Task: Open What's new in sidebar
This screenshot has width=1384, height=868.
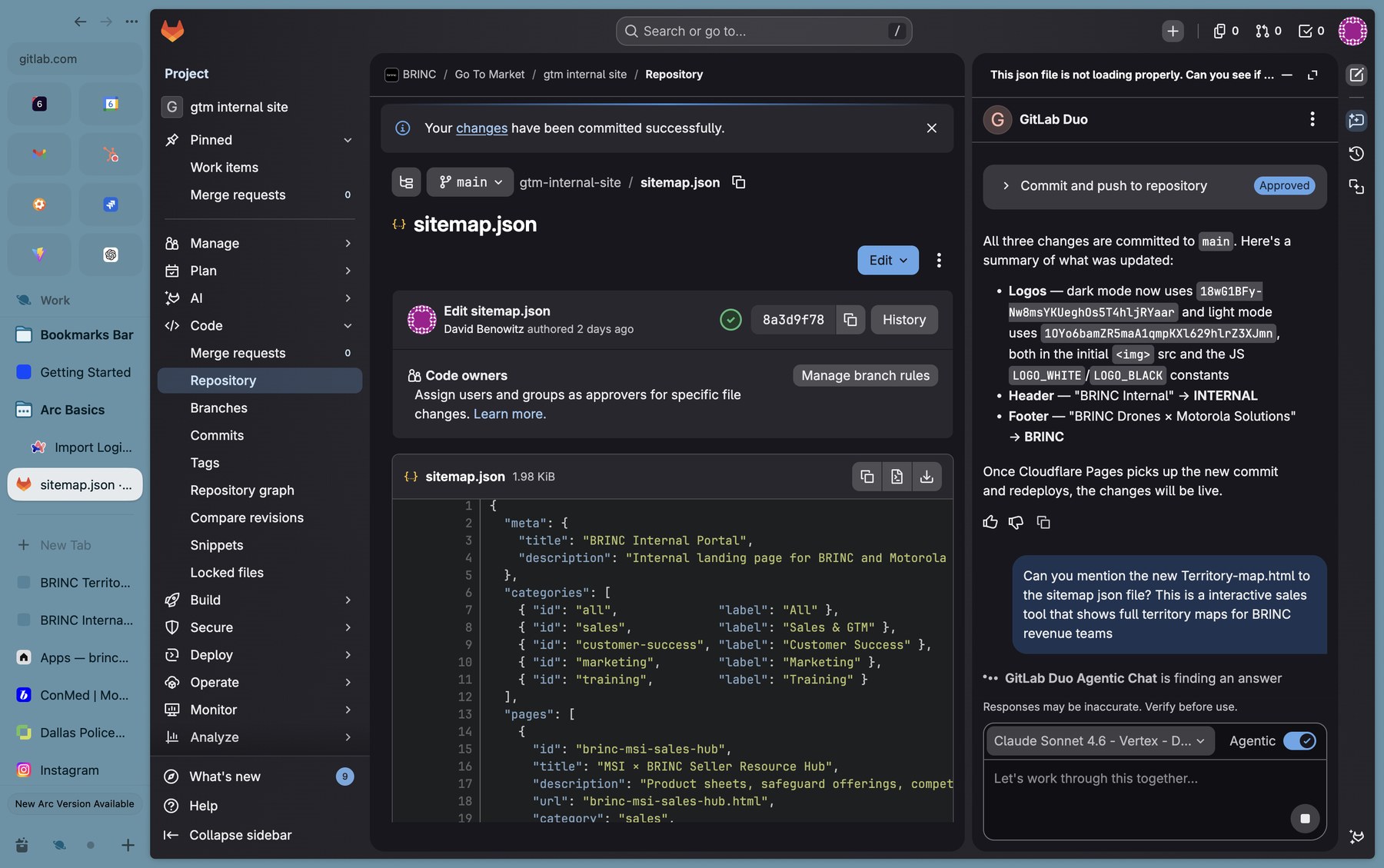Action: point(260,777)
